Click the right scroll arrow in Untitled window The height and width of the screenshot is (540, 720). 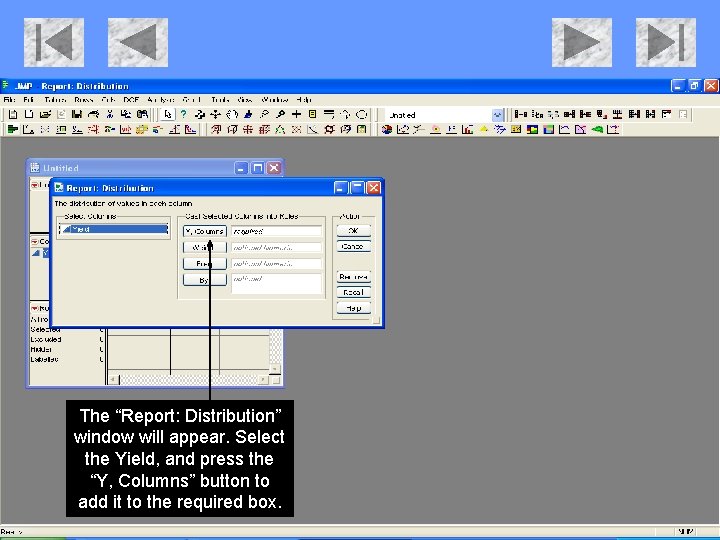[x=263, y=380]
